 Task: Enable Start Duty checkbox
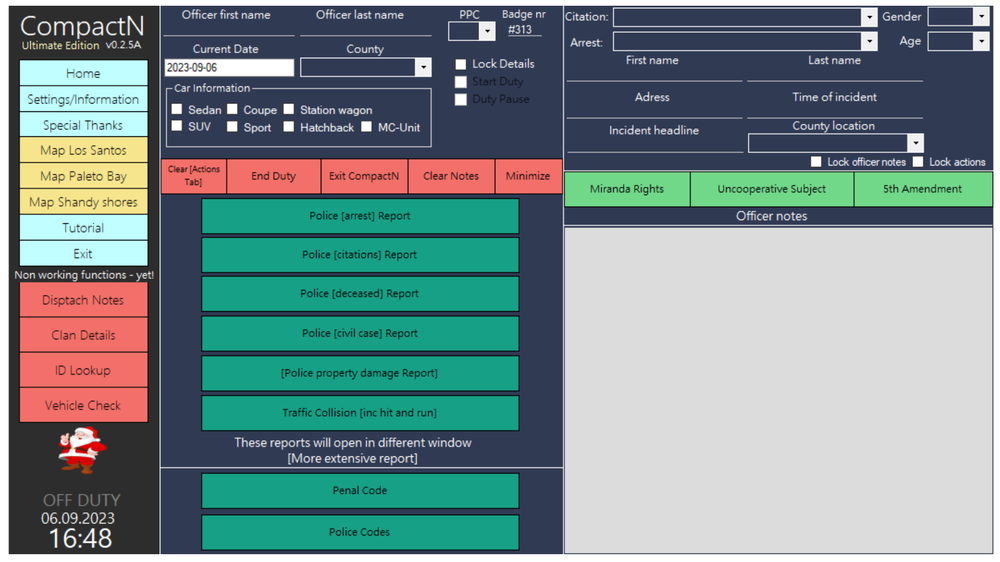click(460, 82)
